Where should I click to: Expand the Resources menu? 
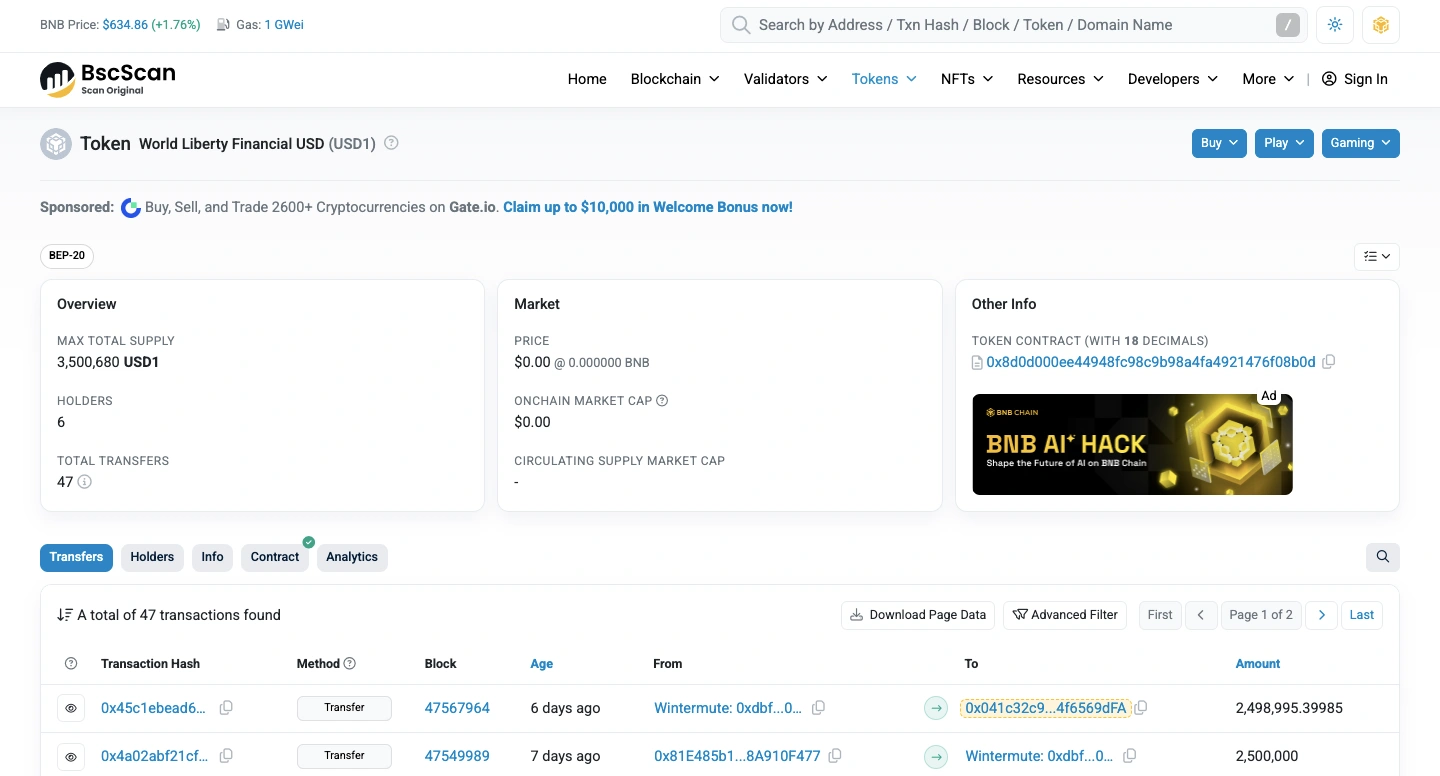pos(1060,79)
